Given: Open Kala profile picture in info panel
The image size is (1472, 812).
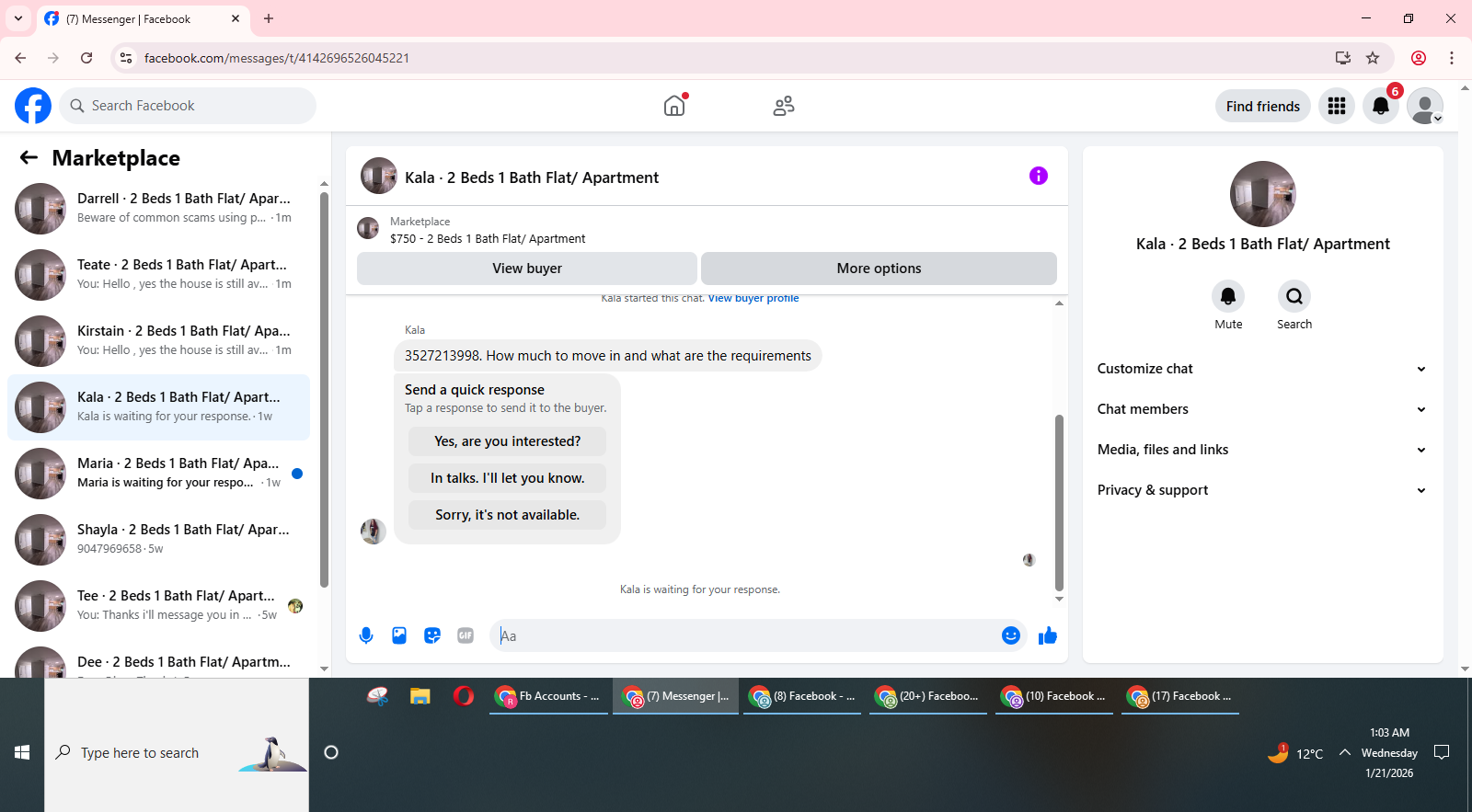Looking at the screenshot, I should click(1263, 194).
